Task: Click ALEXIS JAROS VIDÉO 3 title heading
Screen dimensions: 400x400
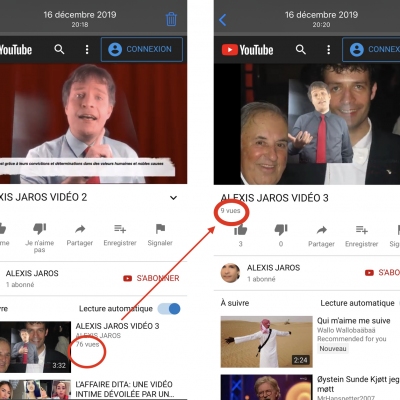Action: pyautogui.click(x=275, y=198)
